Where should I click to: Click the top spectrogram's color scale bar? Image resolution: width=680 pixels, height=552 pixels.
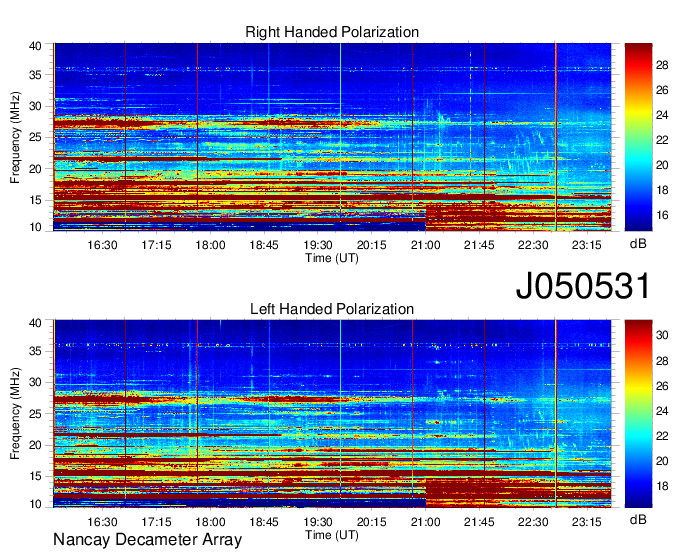click(638, 137)
